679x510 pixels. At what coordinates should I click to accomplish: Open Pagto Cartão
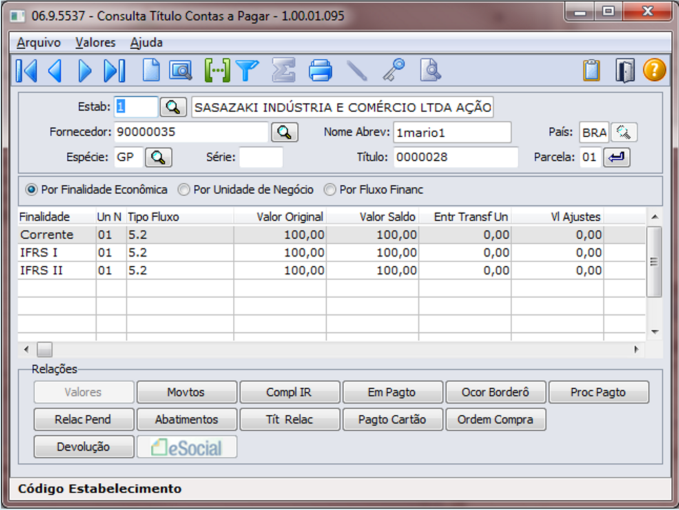(x=393, y=420)
